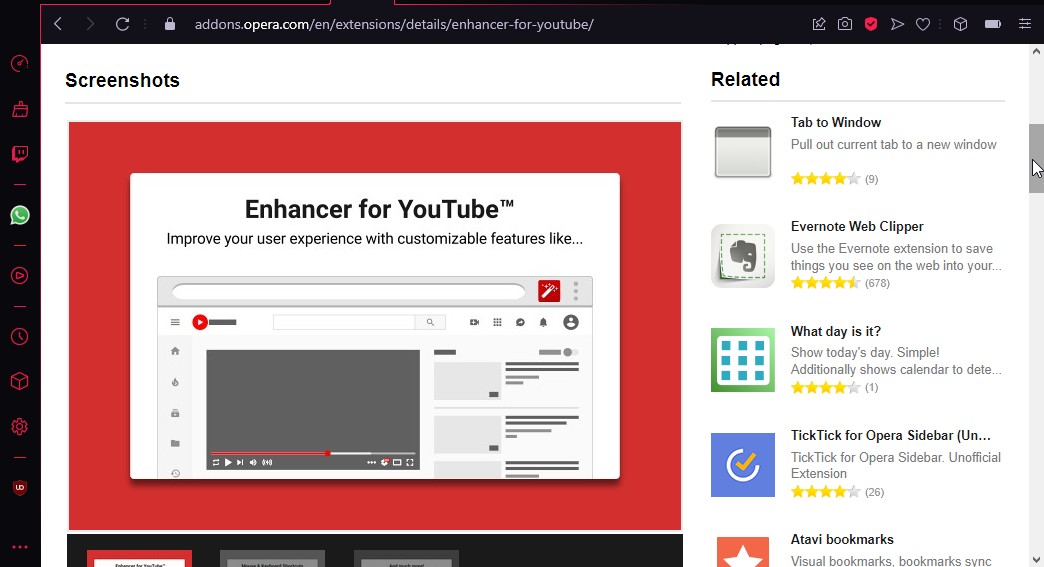Open the ad blocker shield icon
The height and width of the screenshot is (567, 1044).
click(871, 25)
